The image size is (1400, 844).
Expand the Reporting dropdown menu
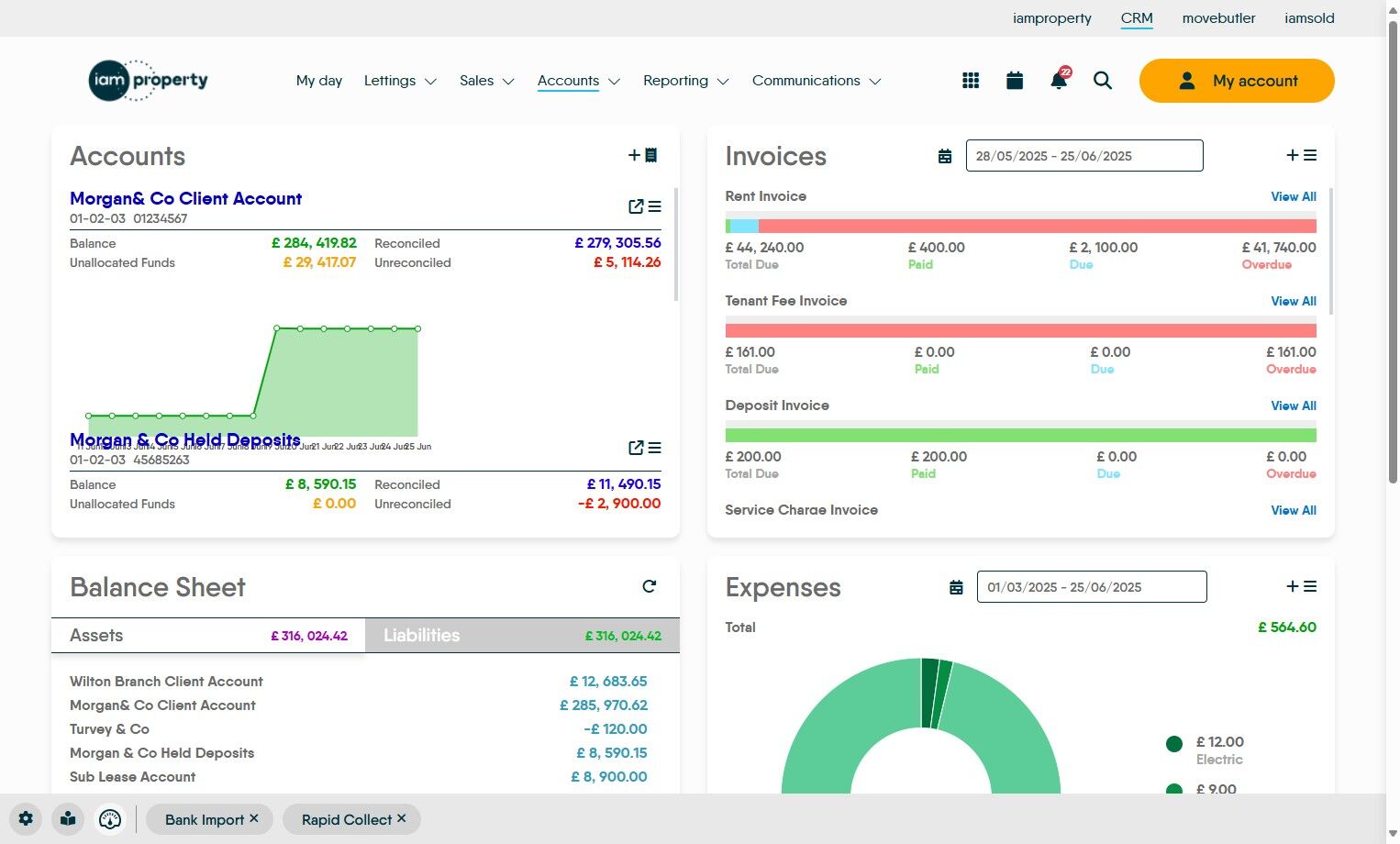pyautogui.click(x=686, y=81)
